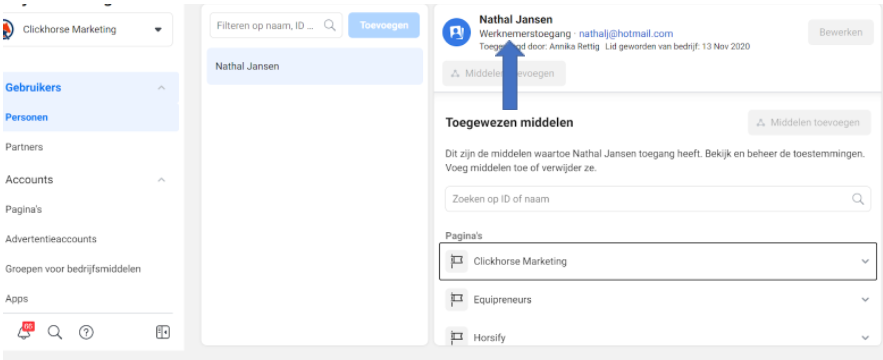The image size is (883, 360).
Task: Click the Accounts section heading
Action: [x=29, y=180]
